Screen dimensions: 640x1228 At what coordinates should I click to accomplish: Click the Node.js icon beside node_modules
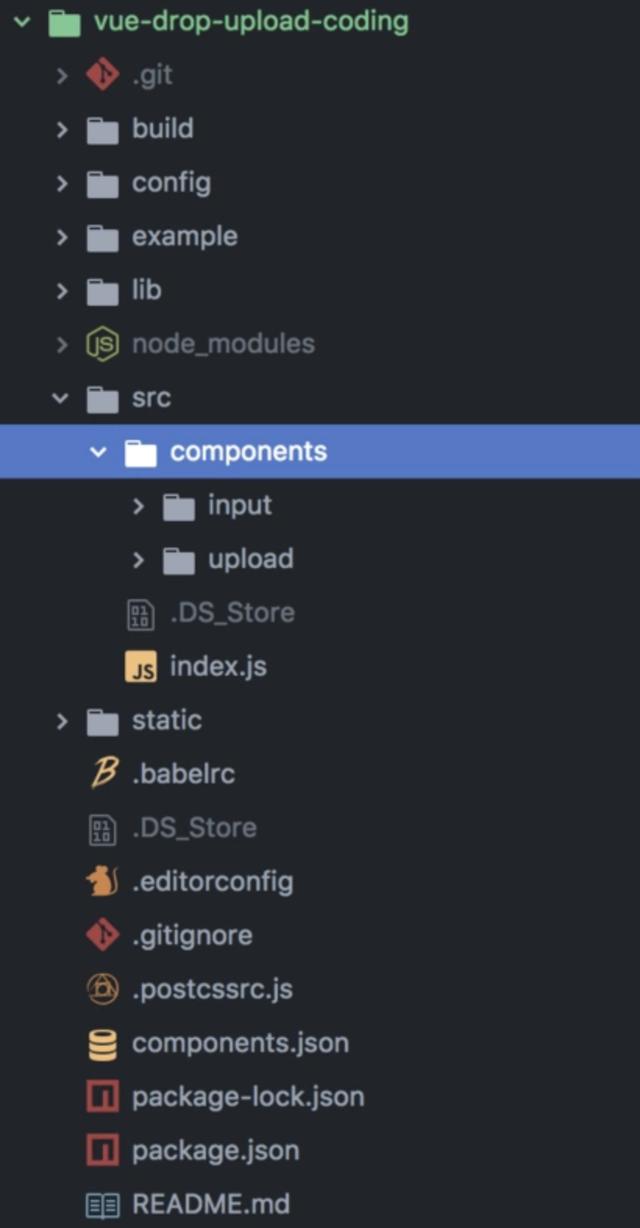click(x=102, y=344)
